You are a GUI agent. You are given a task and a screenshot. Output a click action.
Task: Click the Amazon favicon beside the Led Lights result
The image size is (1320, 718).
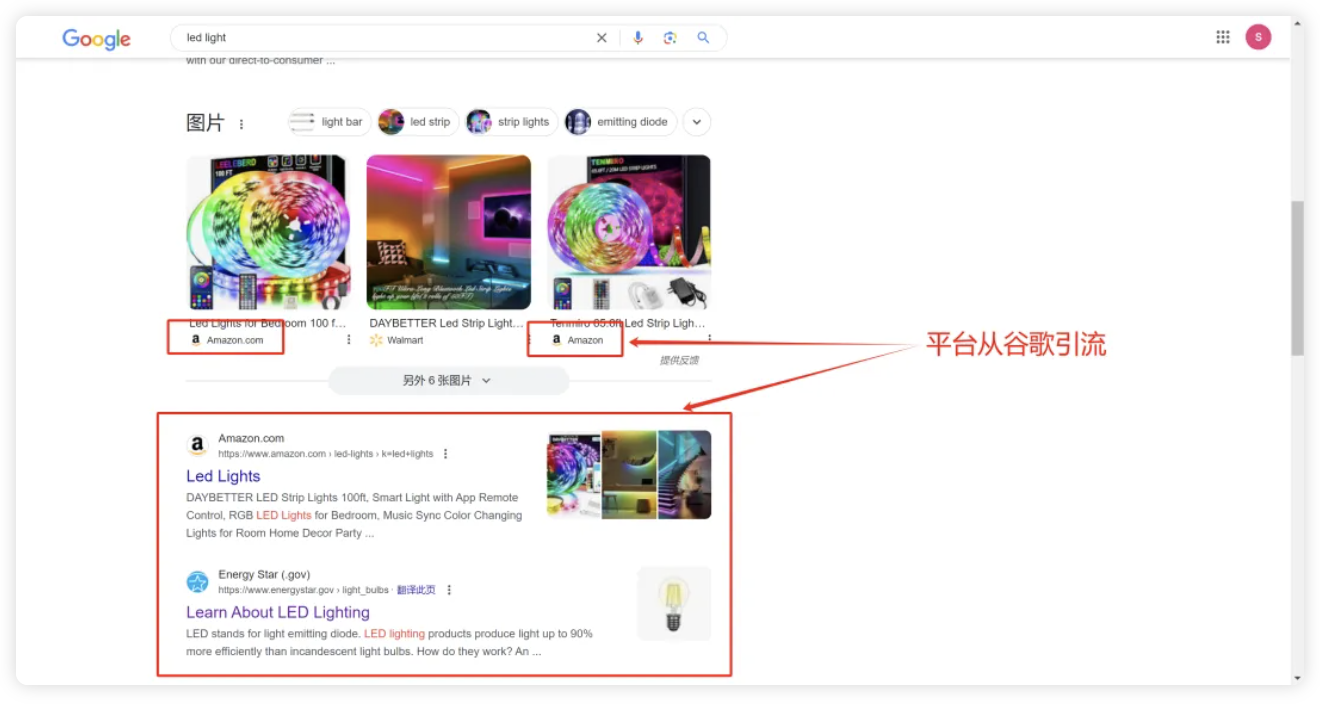[197, 446]
